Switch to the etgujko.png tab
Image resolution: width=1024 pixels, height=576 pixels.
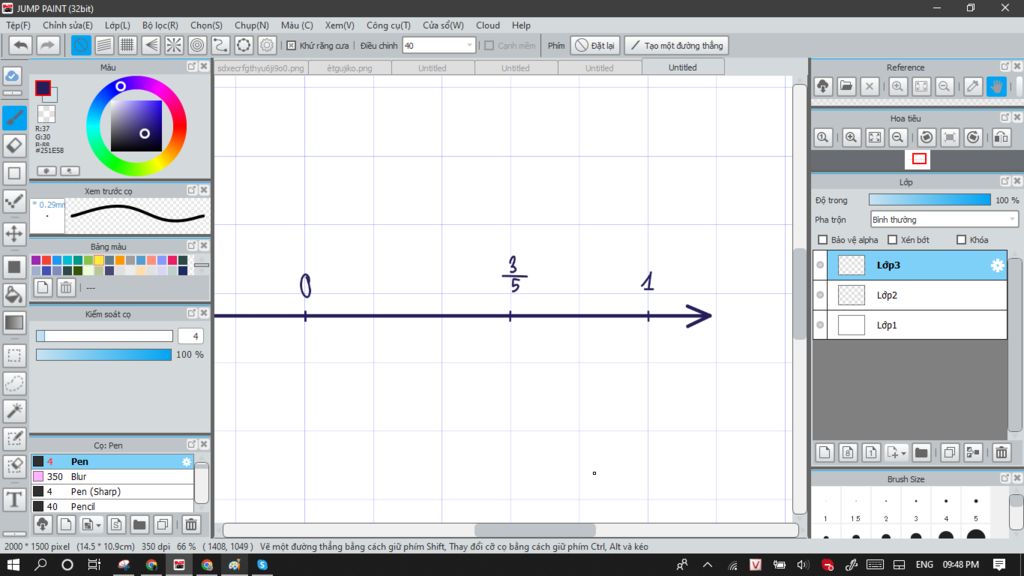pyautogui.click(x=349, y=68)
